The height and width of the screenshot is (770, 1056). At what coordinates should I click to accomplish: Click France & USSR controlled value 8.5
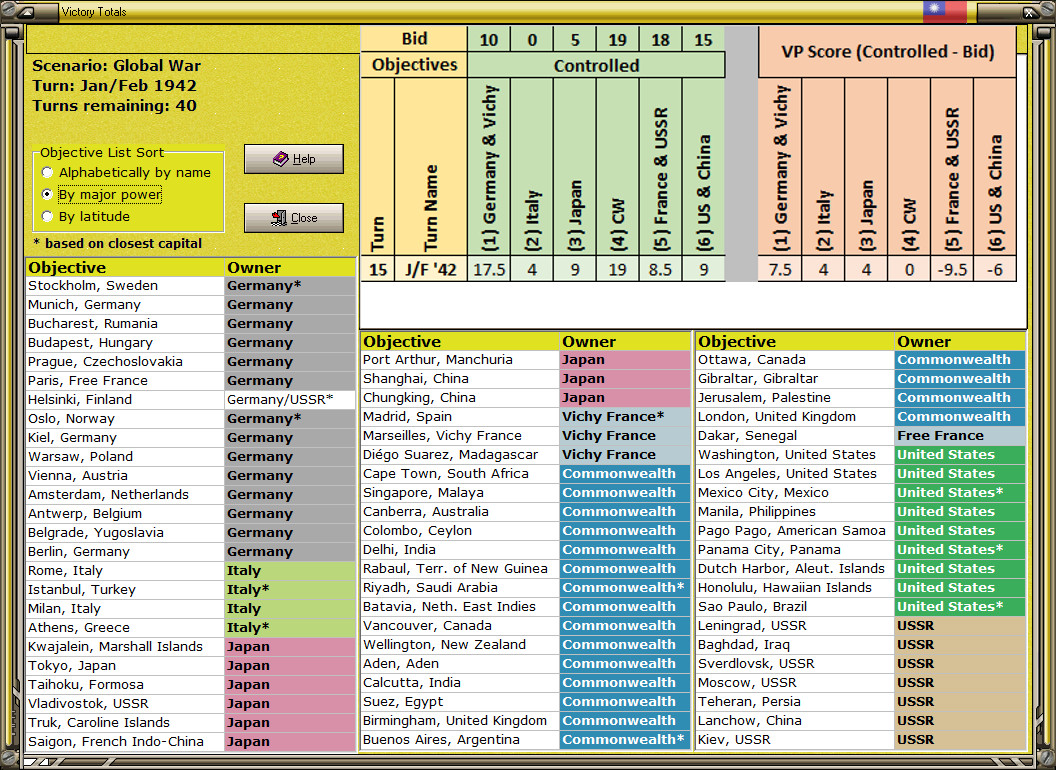[x=661, y=269]
